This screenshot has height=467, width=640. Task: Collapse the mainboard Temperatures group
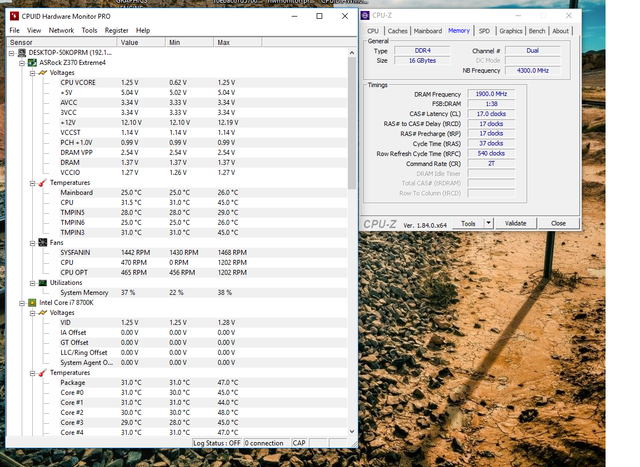click(32, 183)
